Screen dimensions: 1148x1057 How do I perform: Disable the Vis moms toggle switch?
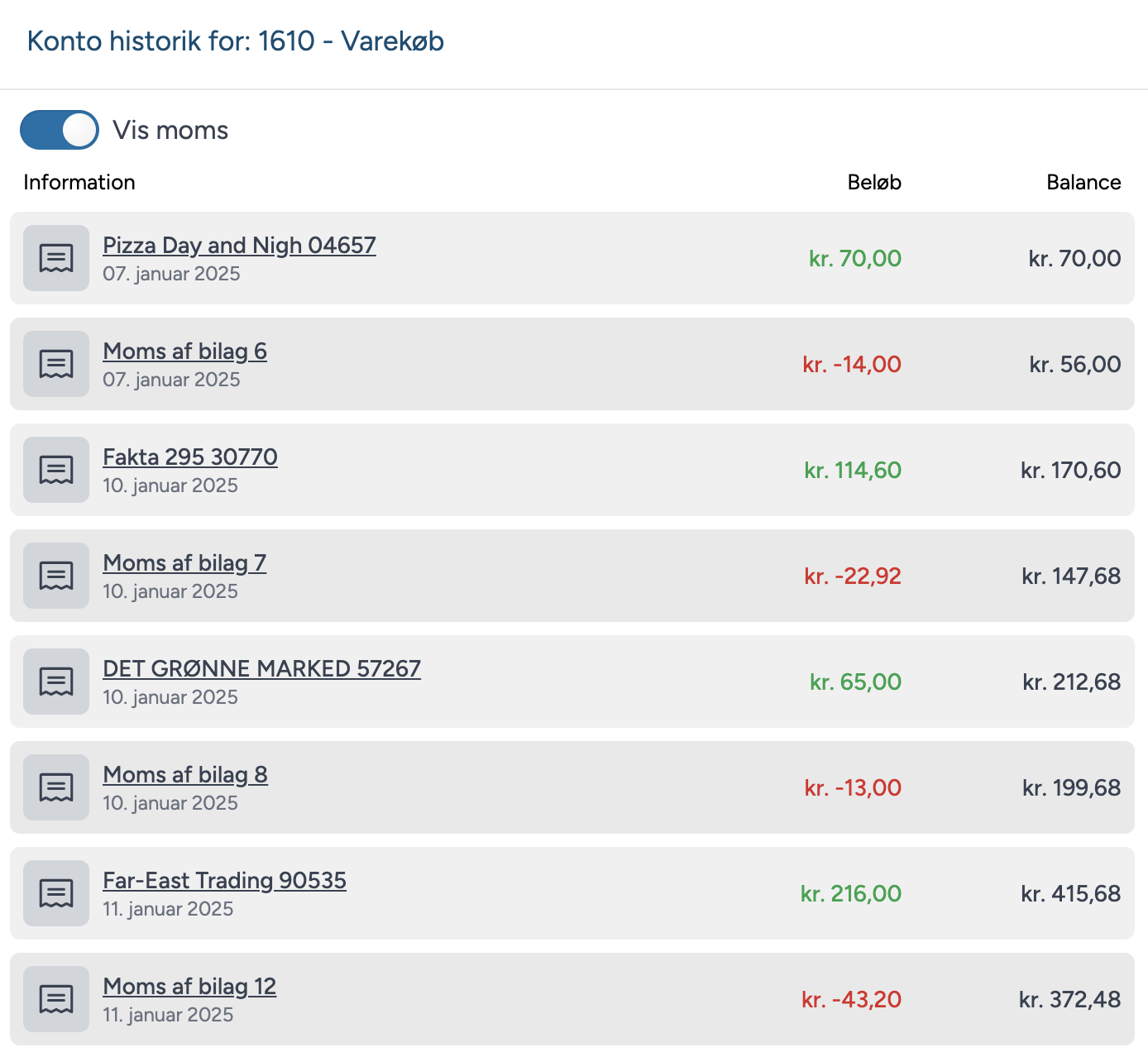[x=60, y=130]
